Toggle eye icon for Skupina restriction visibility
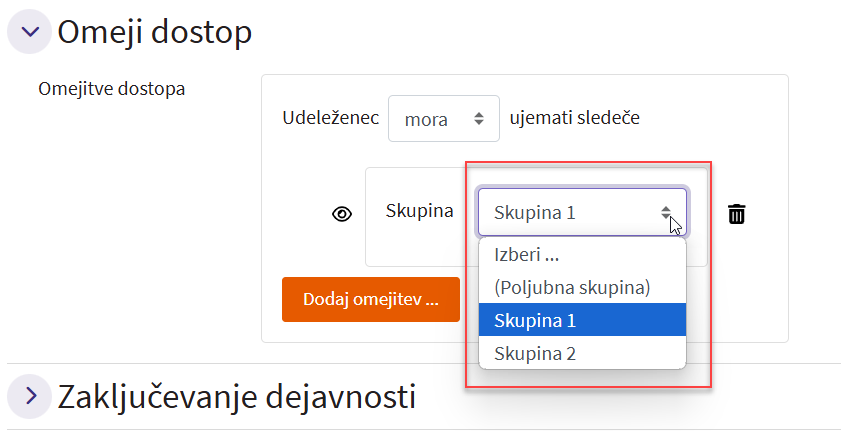This screenshot has width=841, height=431. (342, 214)
